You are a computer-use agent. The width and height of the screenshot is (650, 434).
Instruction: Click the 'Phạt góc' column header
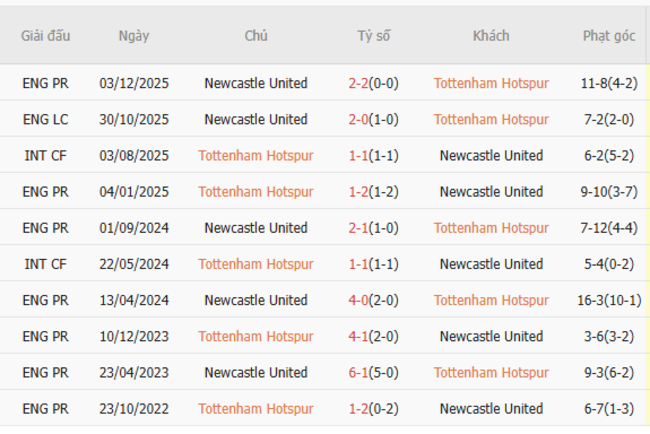pos(609,36)
